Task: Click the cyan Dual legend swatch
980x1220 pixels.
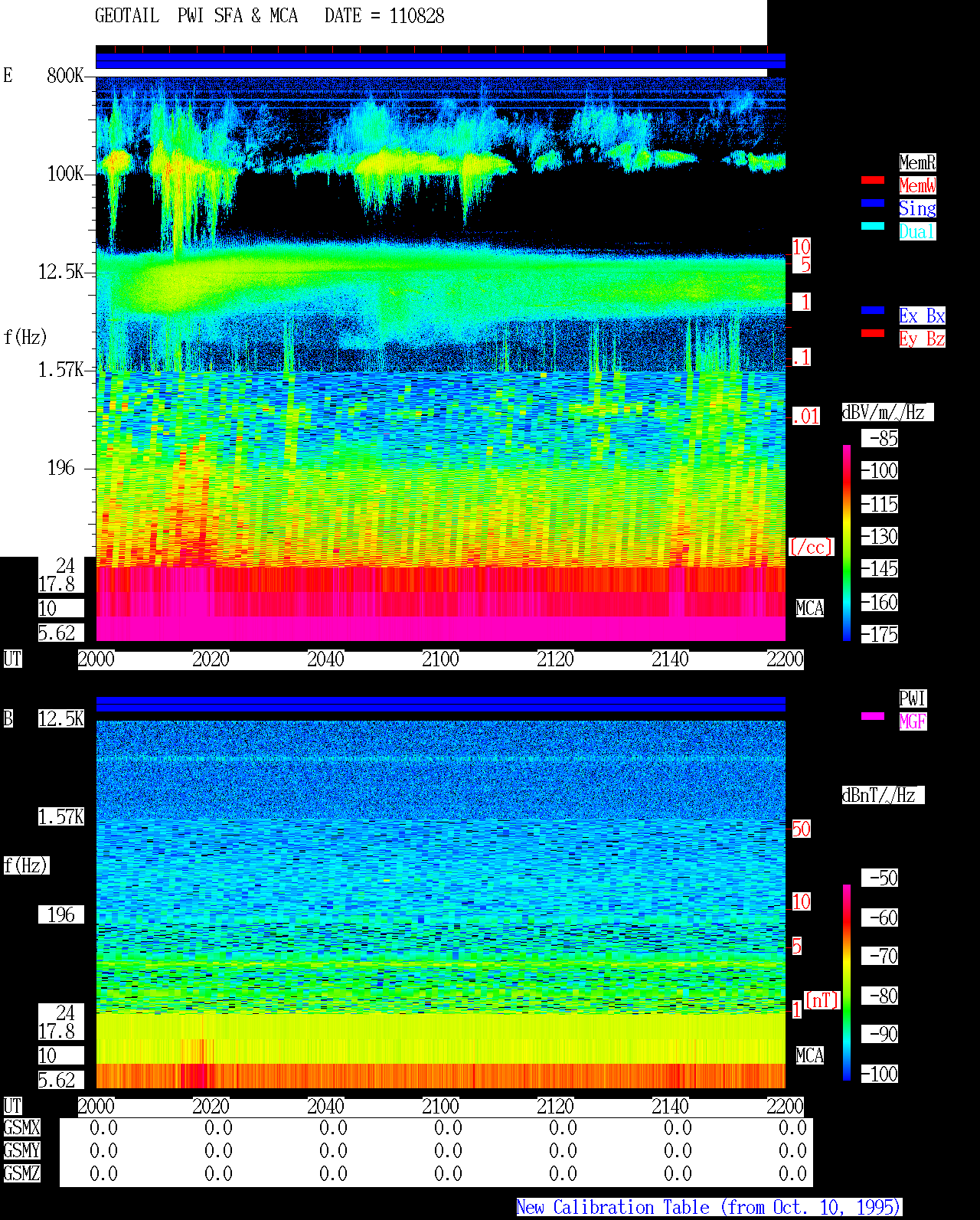Action: click(873, 226)
